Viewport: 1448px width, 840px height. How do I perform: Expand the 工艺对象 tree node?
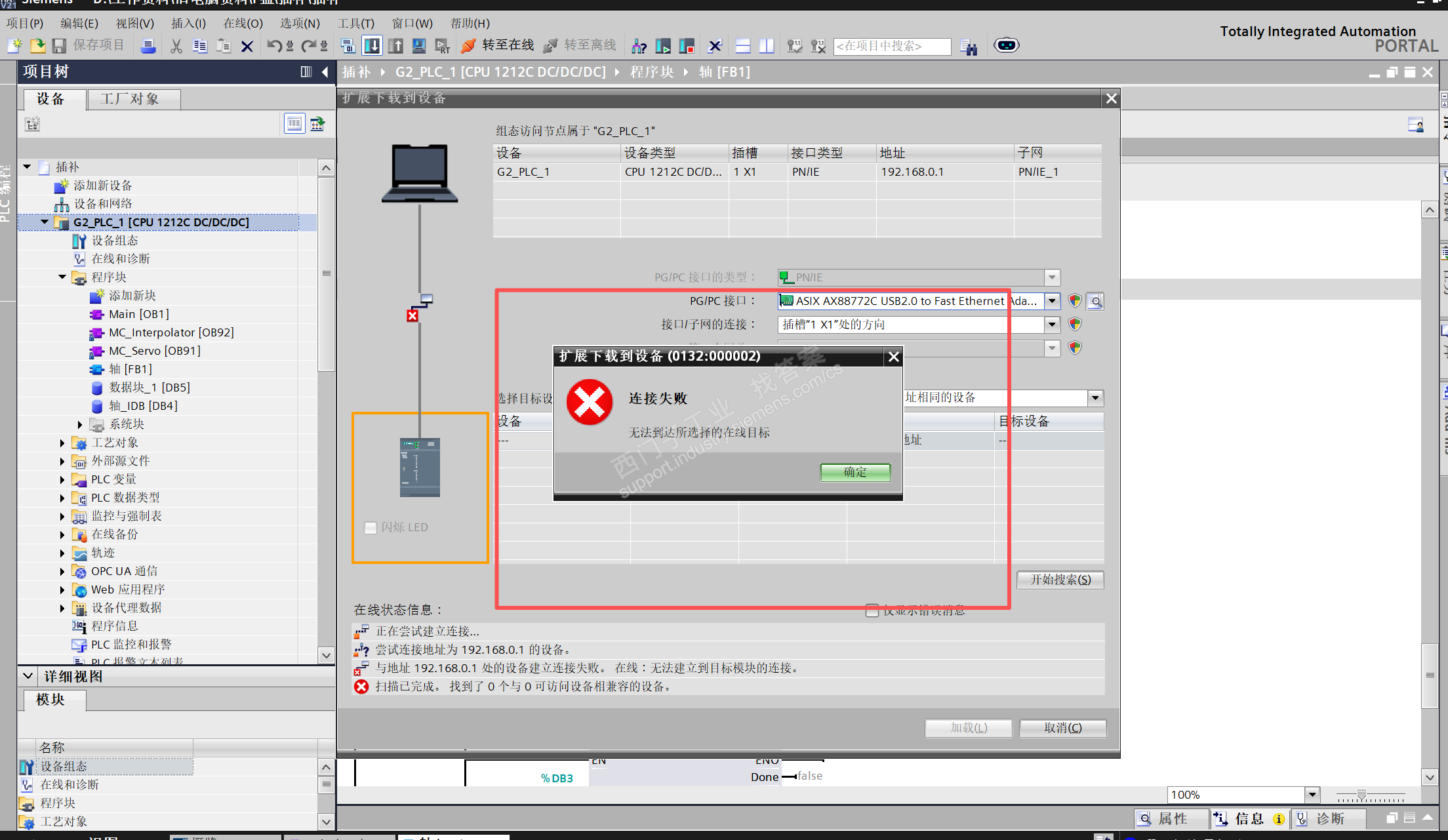pos(62,443)
